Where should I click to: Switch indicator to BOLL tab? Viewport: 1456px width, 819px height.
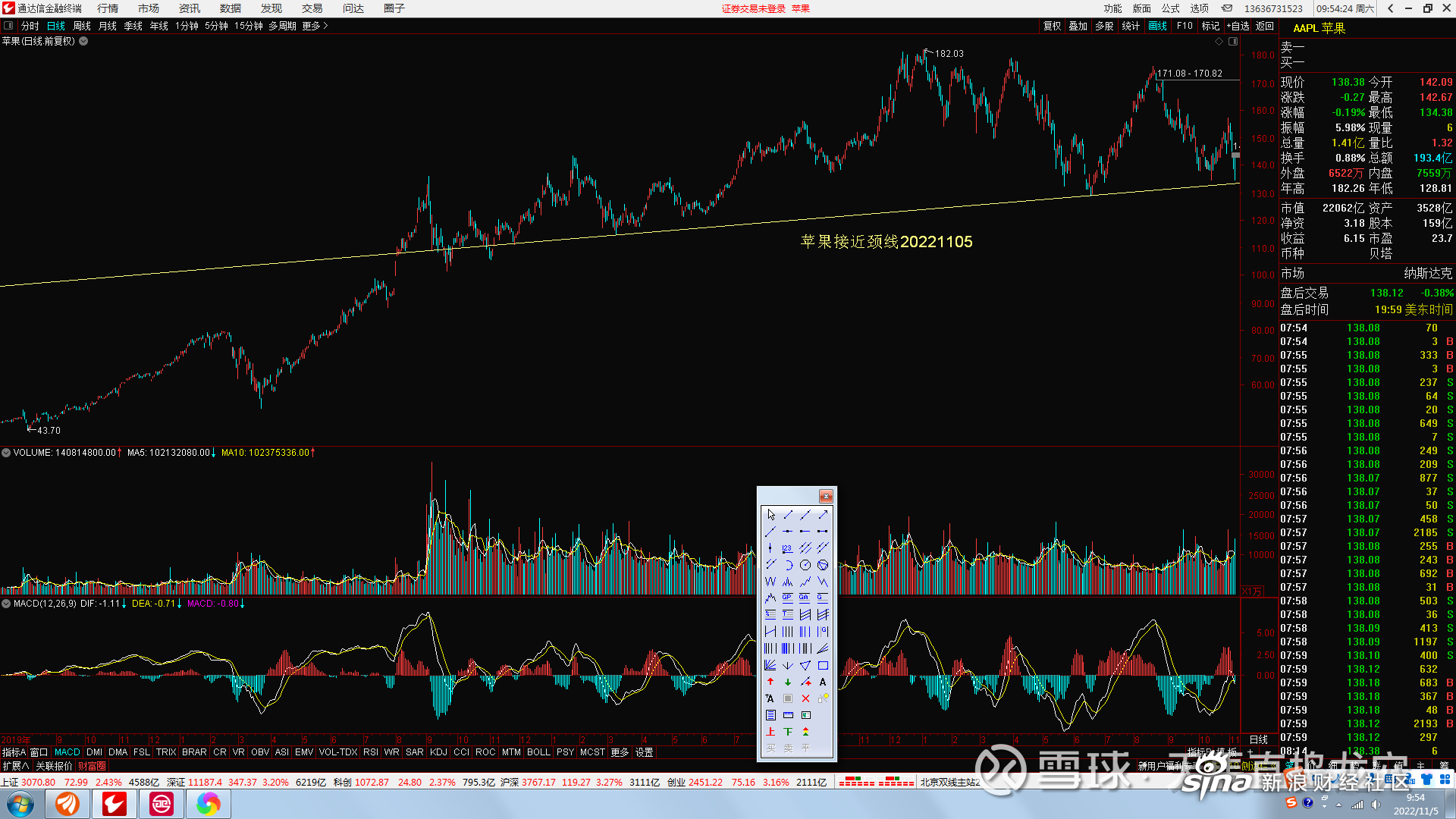[x=538, y=752]
